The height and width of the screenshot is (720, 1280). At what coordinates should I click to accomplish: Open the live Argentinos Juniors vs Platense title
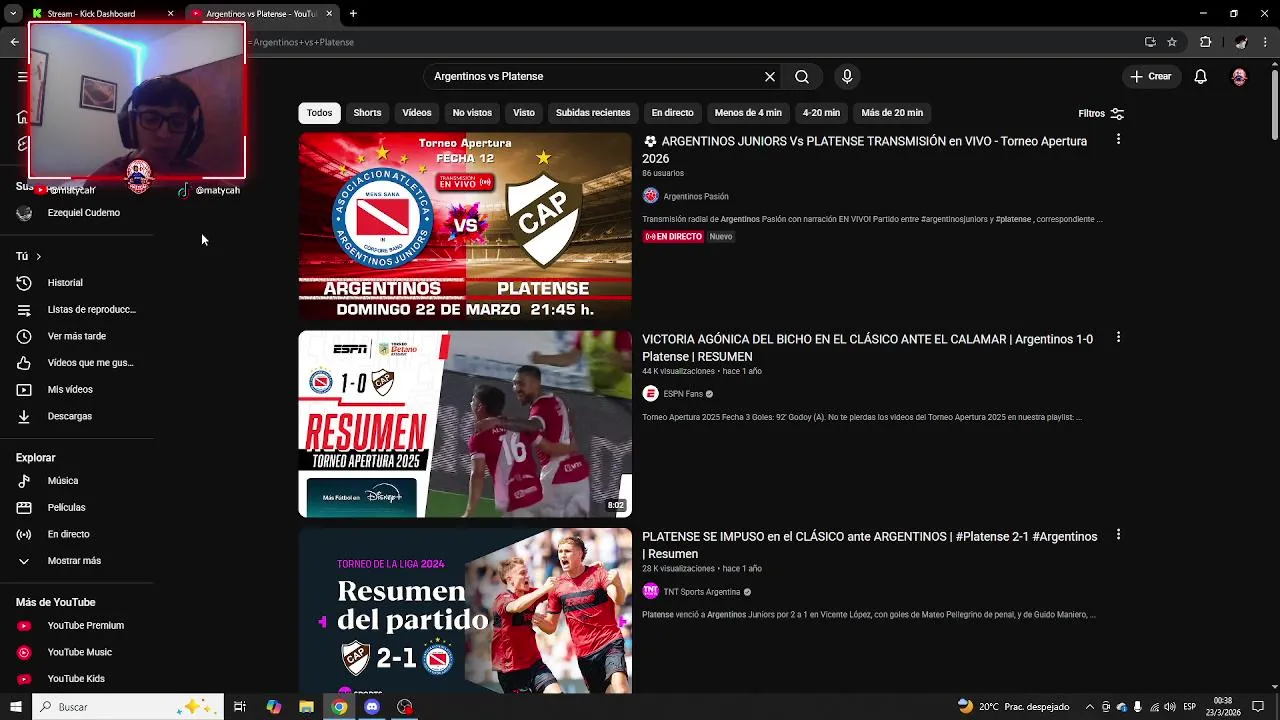(x=865, y=150)
